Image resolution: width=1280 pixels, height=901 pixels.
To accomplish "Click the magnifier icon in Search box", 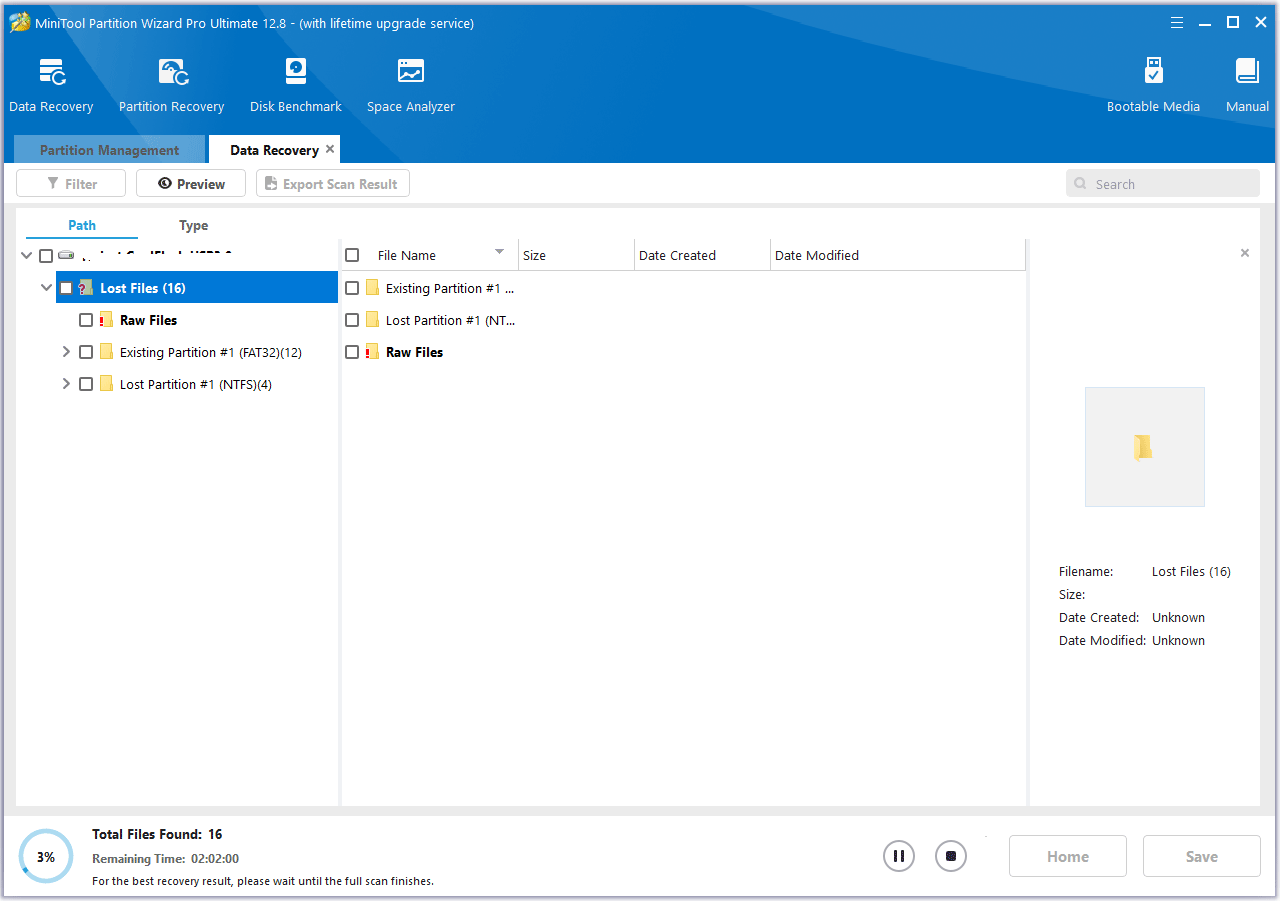I will tap(1080, 184).
